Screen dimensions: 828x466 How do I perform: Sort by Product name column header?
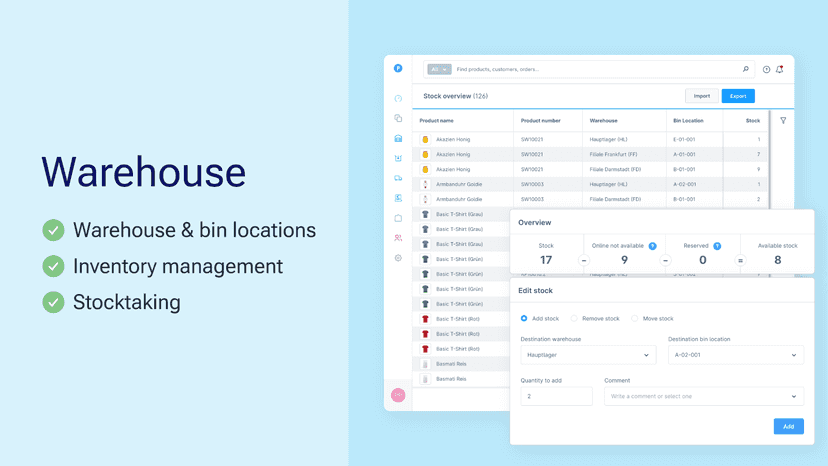coord(437,120)
